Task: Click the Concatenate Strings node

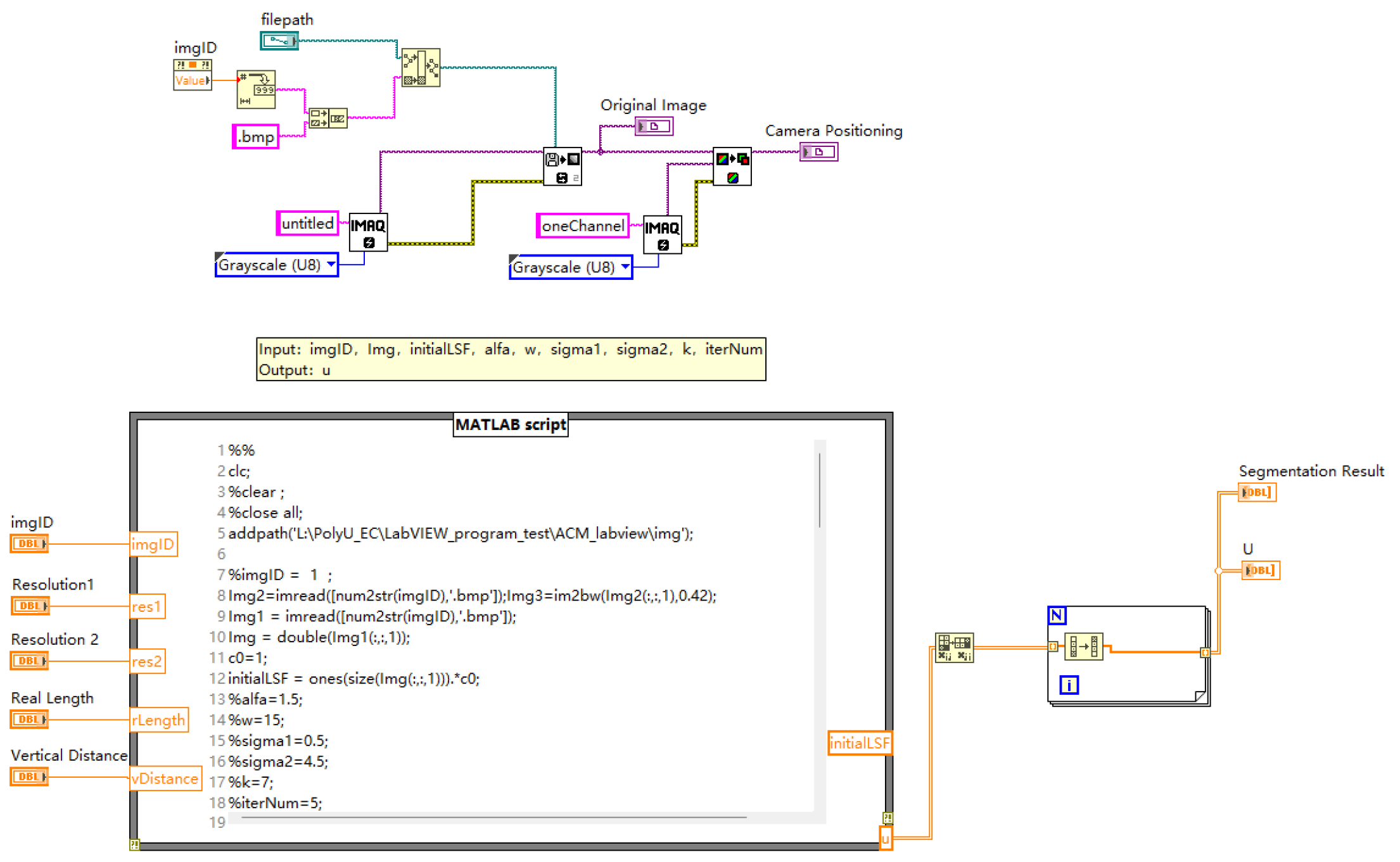Action: tap(328, 118)
